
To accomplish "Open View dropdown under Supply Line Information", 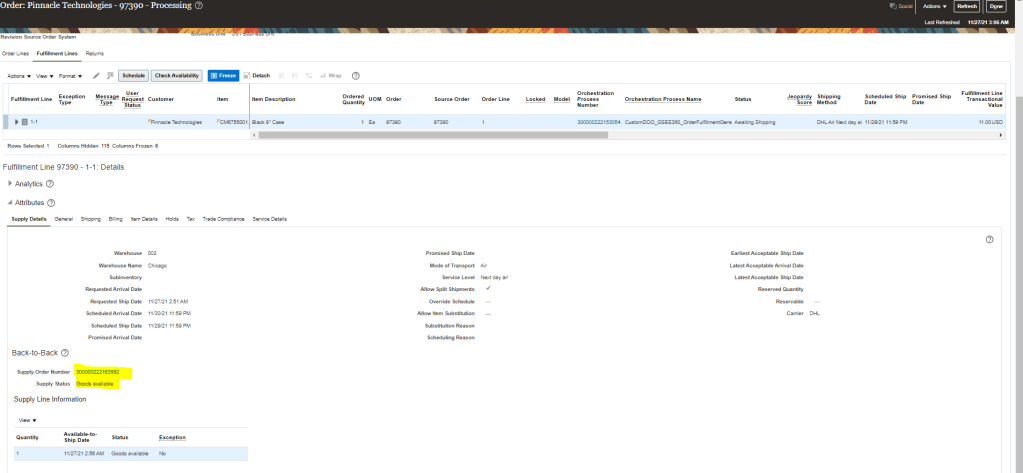I will pyautogui.click(x=28, y=420).
